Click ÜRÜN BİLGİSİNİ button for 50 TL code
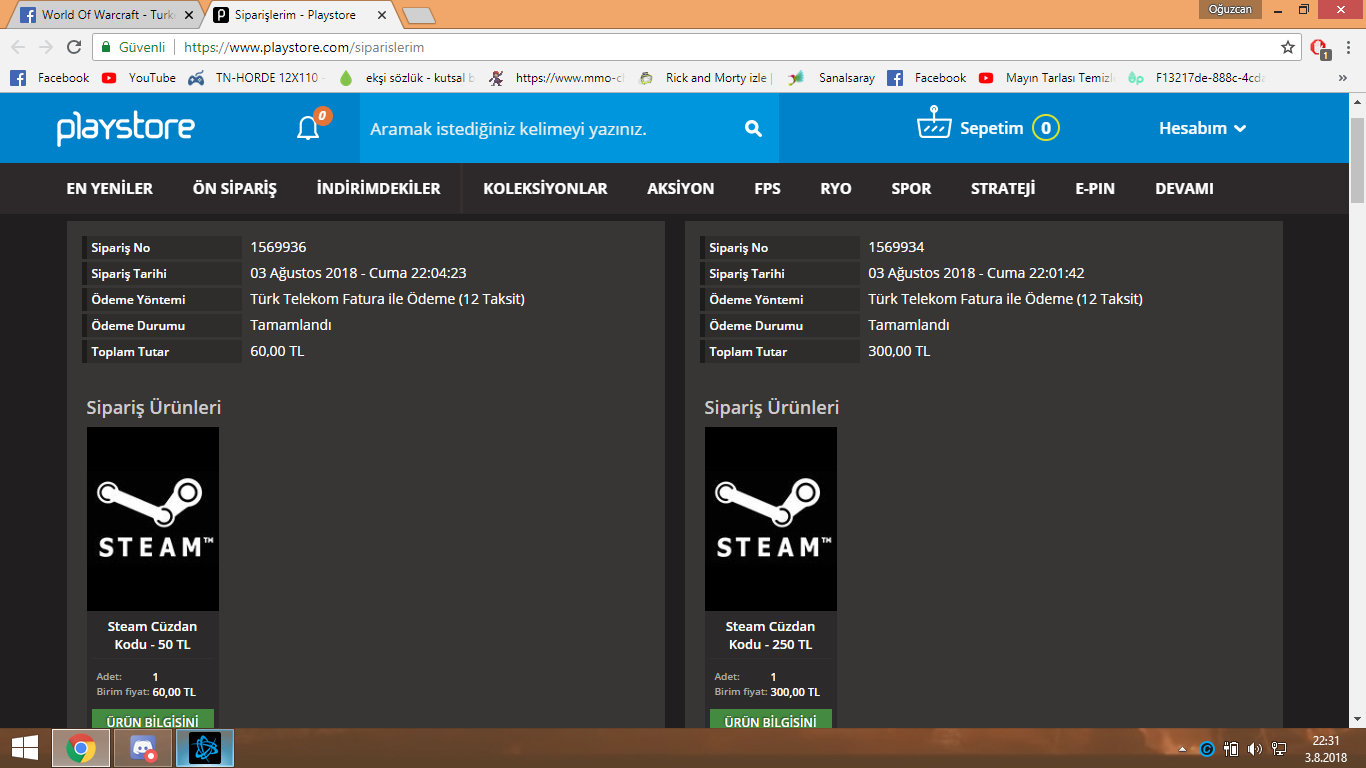The height and width of the screenshot is (768, 1366). click(153, 720)
